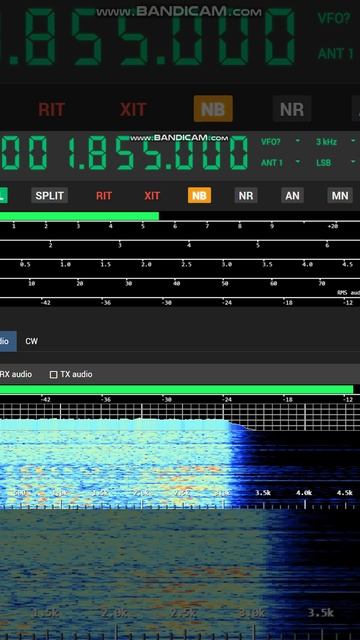Click the green S-meter bar above the scale
Viewport: 360px width, 640px height.
79,216
